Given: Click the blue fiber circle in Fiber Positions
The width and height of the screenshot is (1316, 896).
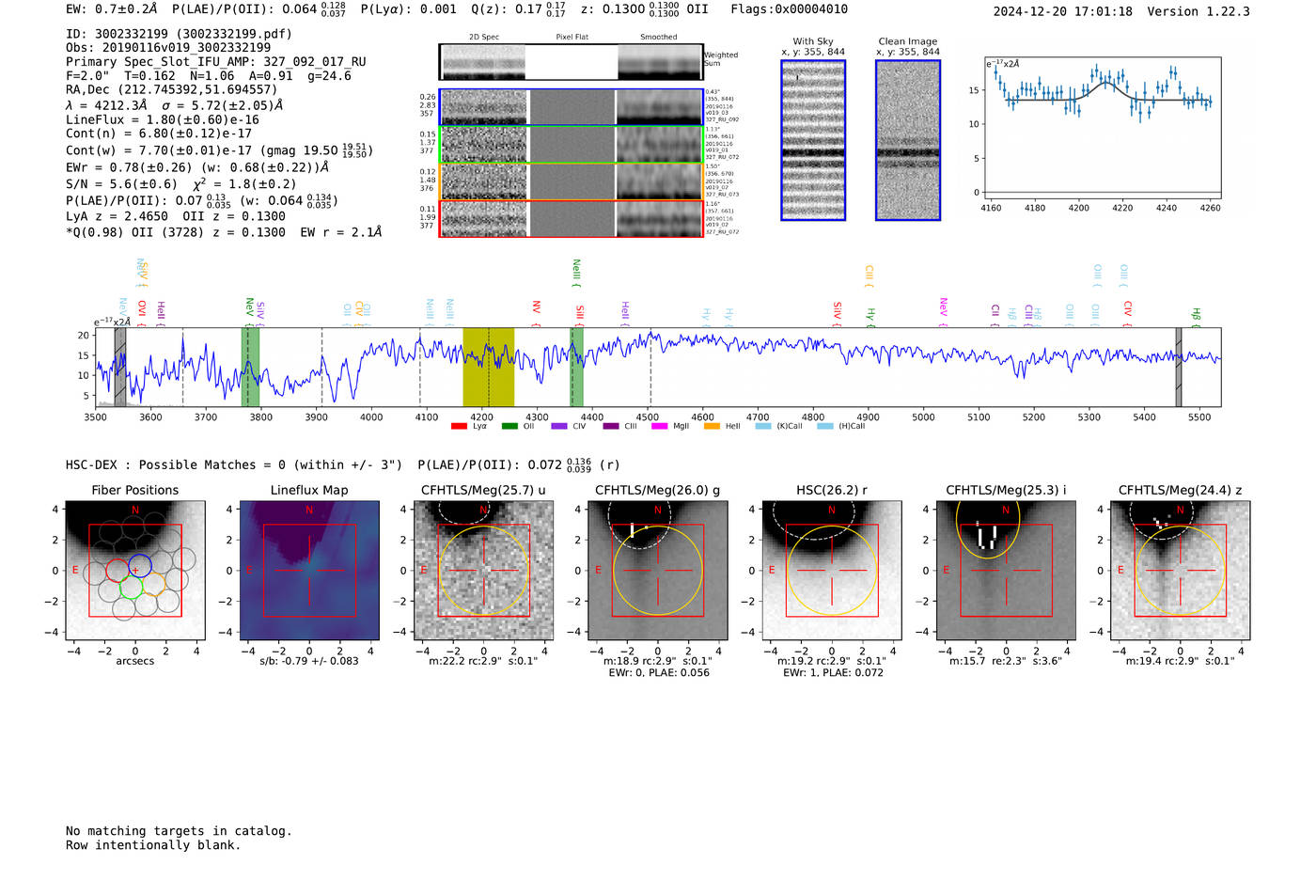Looking at the screenshot, I should click(x=140, y=566).
